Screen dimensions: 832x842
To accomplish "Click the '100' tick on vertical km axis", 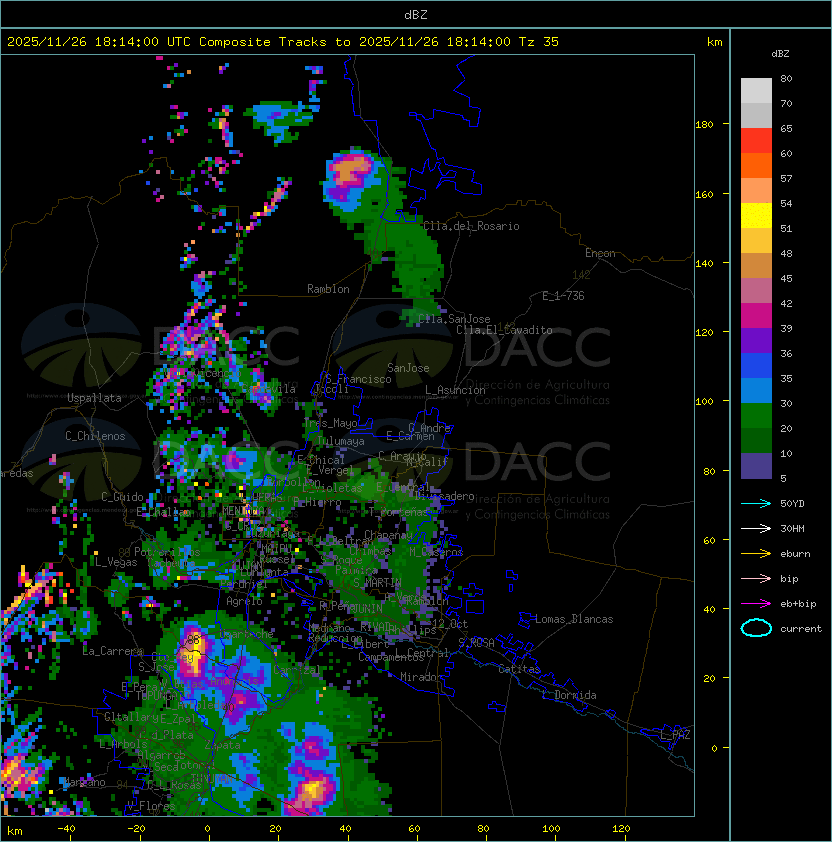I will [x=704, y=401].
